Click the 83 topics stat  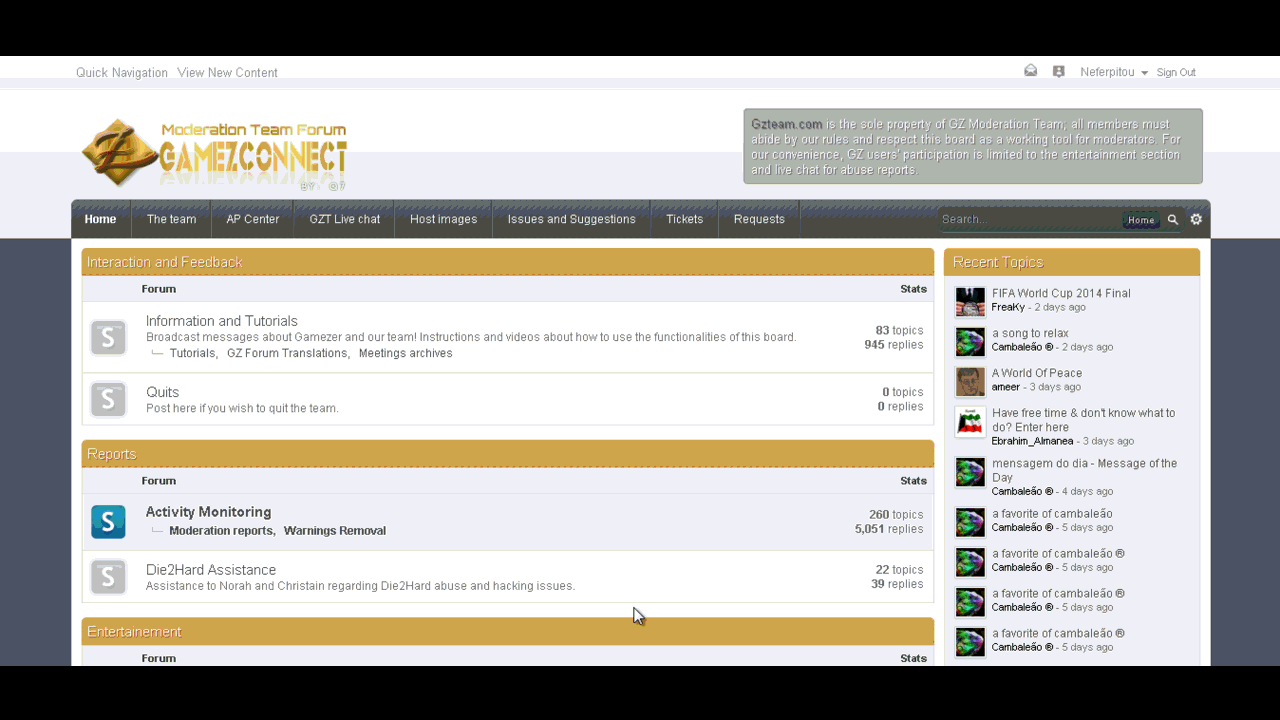899,330
